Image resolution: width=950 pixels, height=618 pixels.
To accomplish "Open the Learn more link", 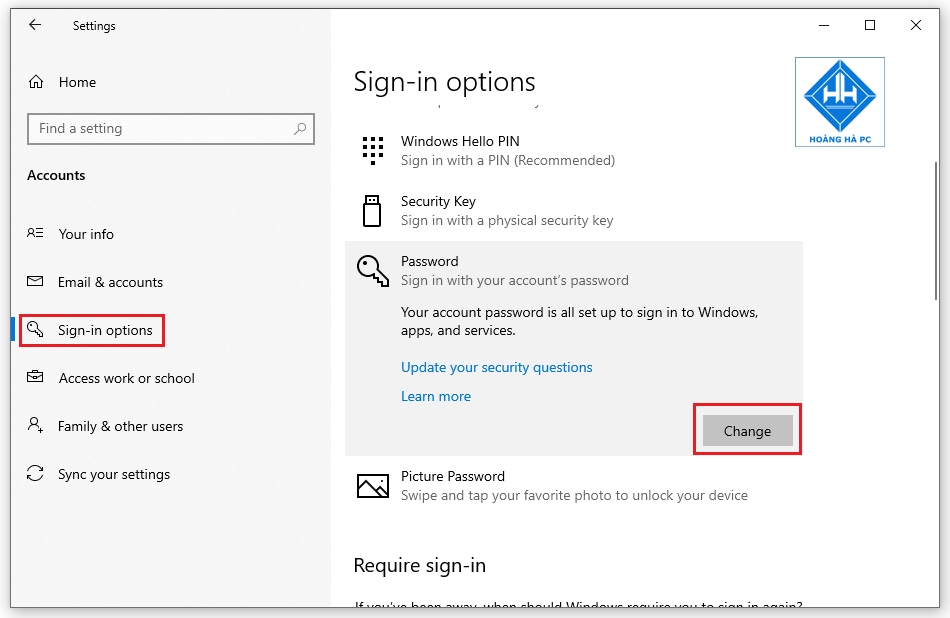I will pos(436,396).
